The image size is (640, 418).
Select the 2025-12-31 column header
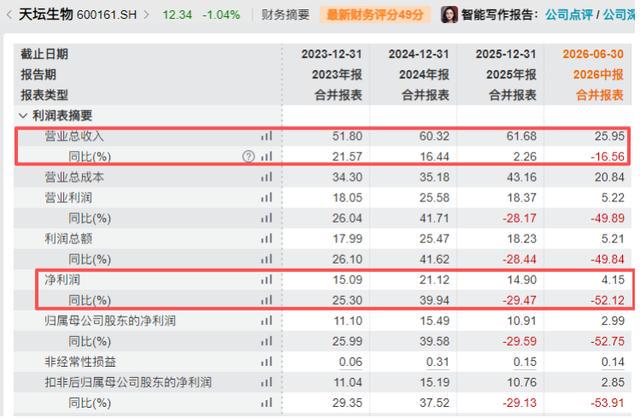[506, 54]
